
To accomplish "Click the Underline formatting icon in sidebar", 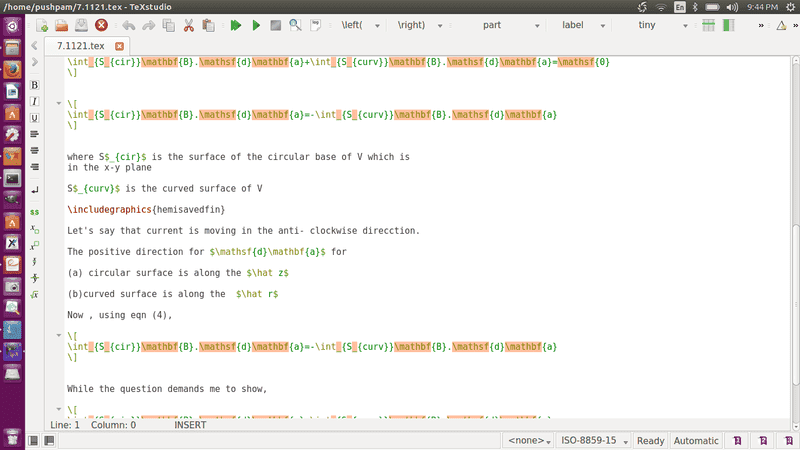I will [x=35, y=118].
